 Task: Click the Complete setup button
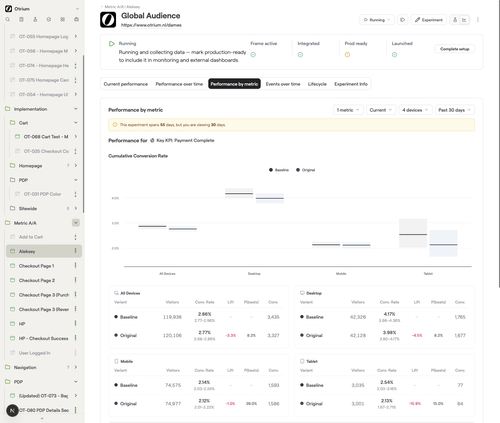coord(455,49)
